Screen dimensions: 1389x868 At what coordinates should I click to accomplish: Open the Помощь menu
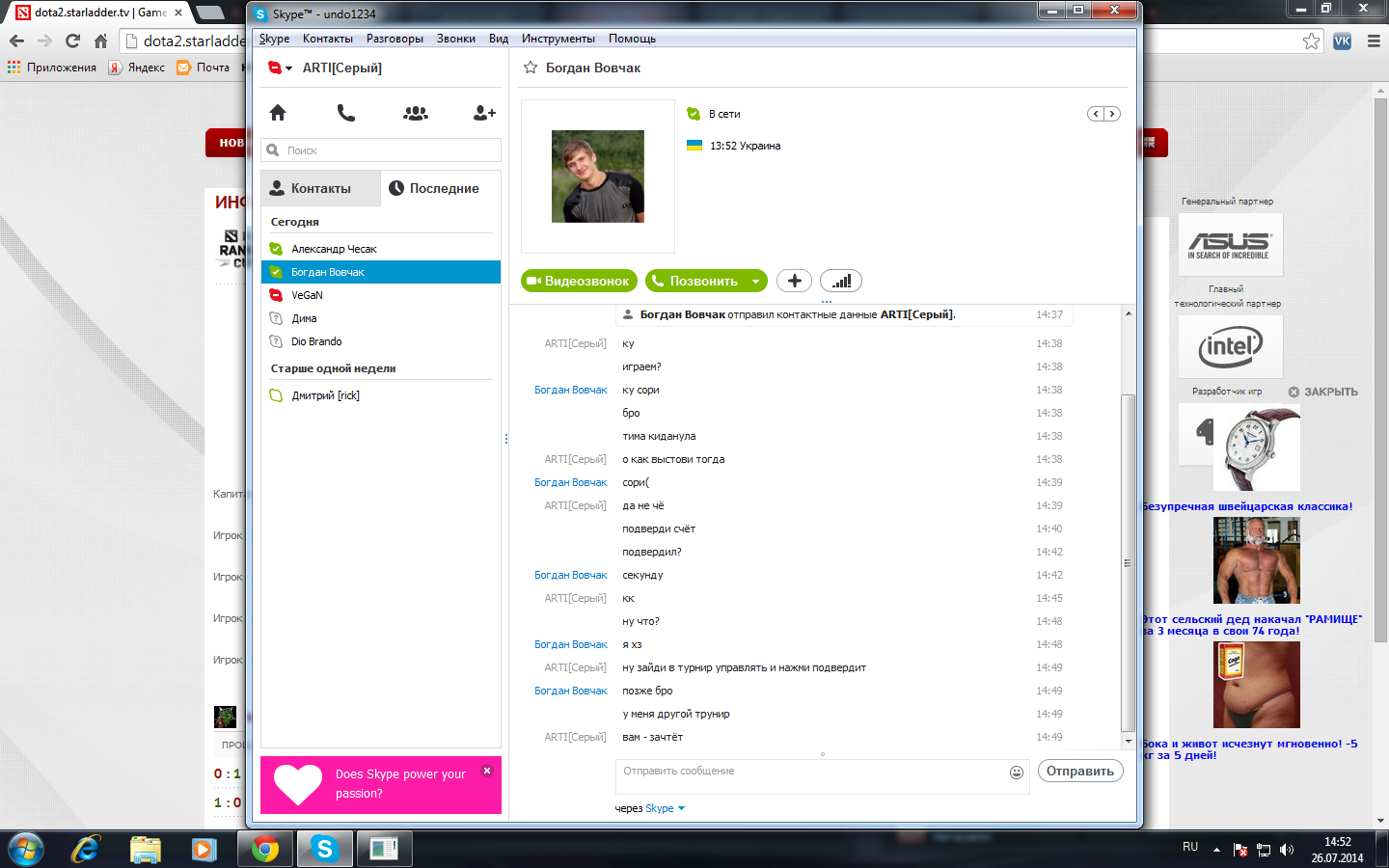(632, 39)
